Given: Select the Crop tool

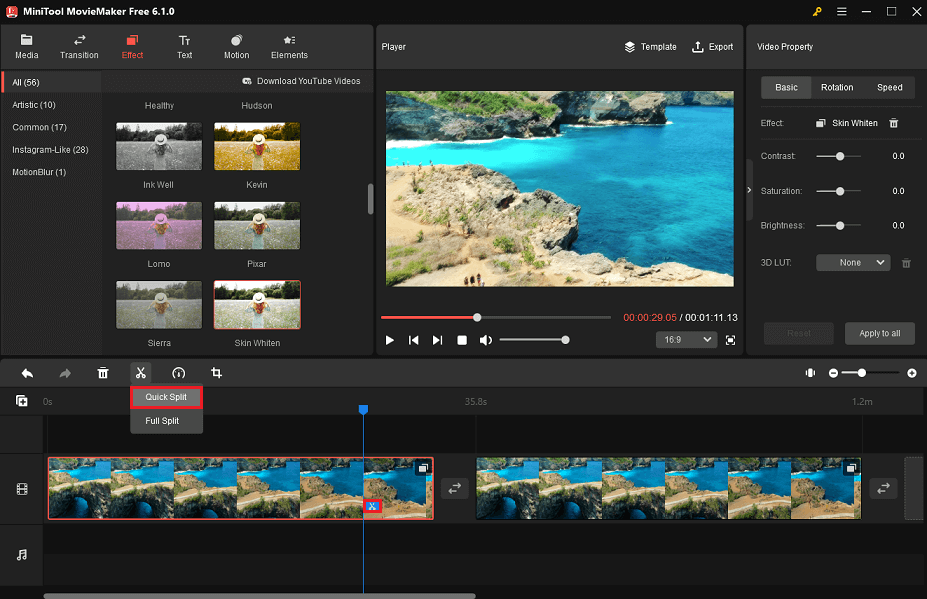Looking at the screenshot, I should [216, 373].
